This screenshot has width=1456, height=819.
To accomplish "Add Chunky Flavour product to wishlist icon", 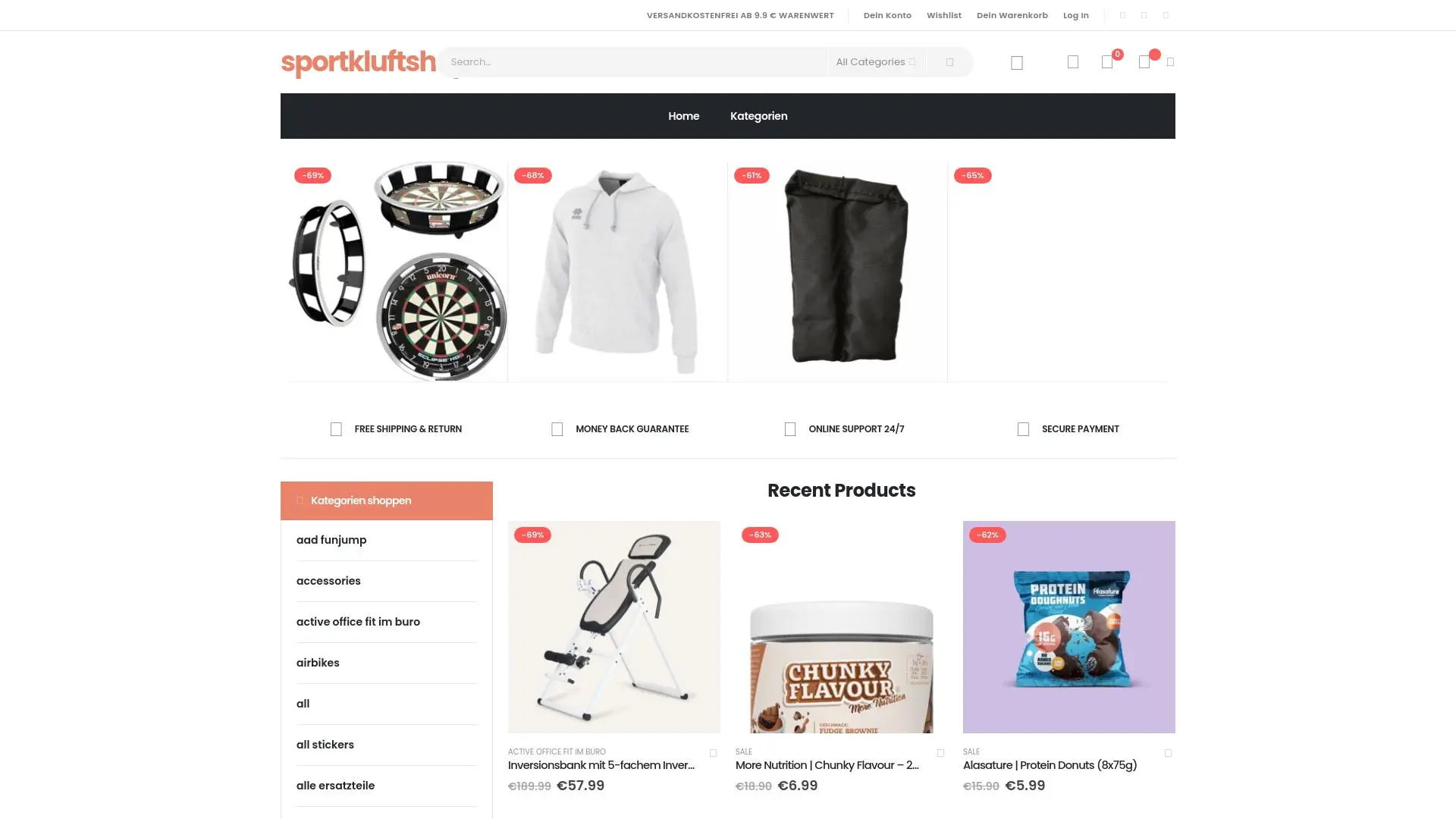I will click(940, 753).
